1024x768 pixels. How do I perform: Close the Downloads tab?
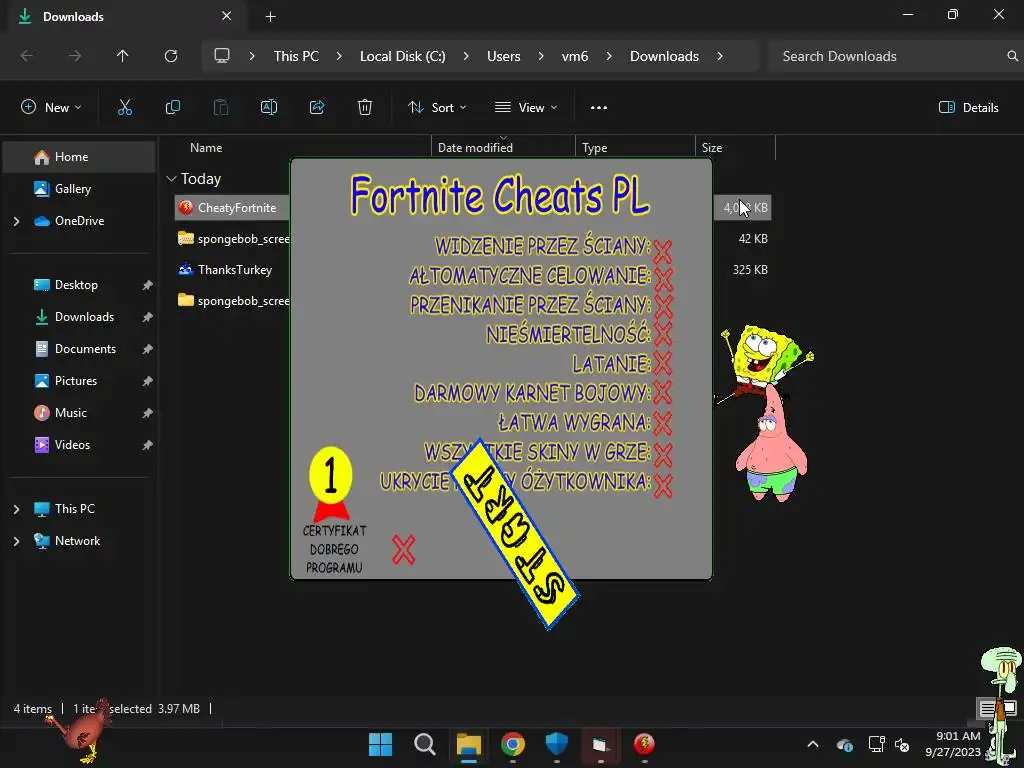pos(227,16)
